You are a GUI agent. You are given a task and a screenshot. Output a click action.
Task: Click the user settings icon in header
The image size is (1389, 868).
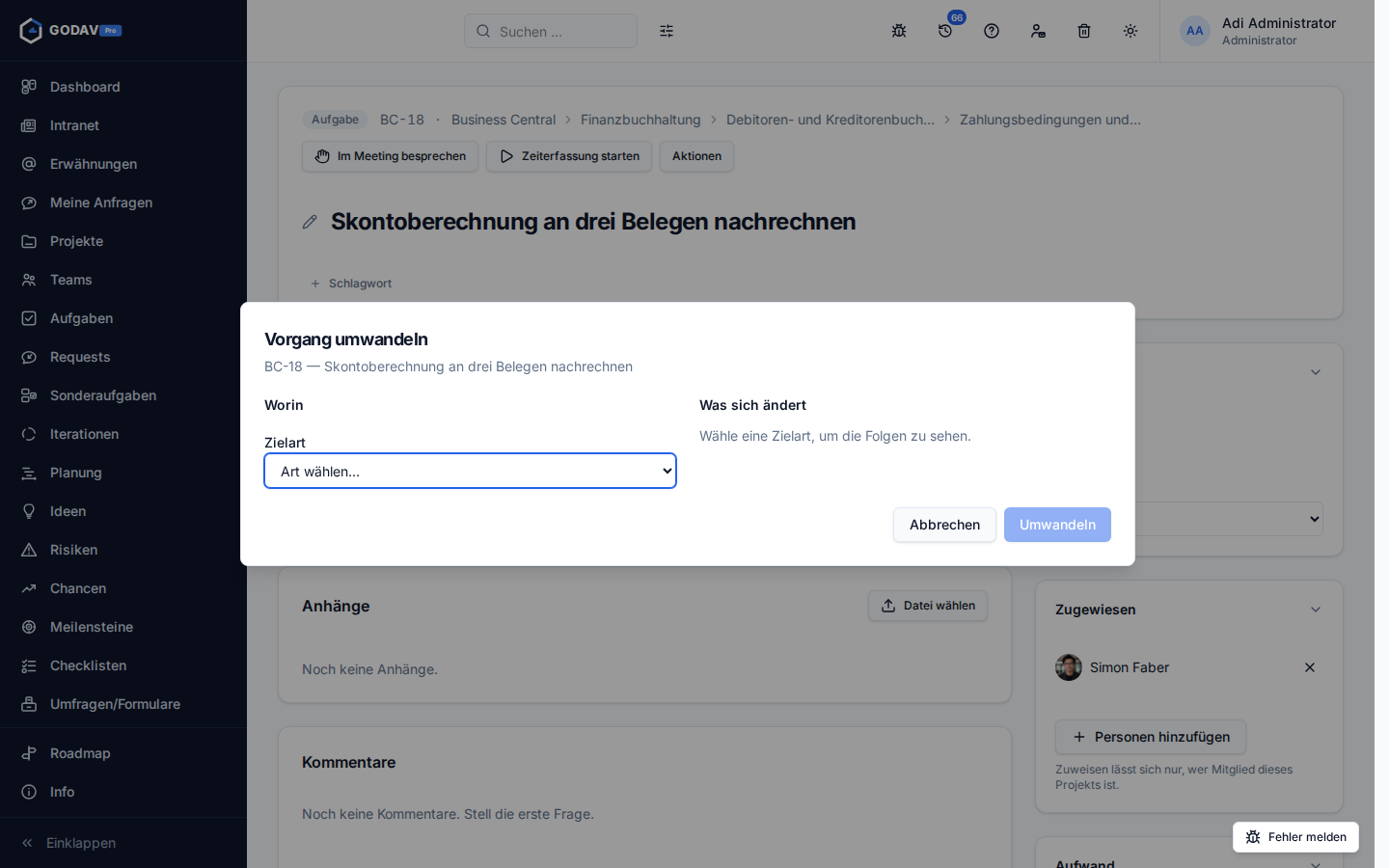pos(1038,31)
